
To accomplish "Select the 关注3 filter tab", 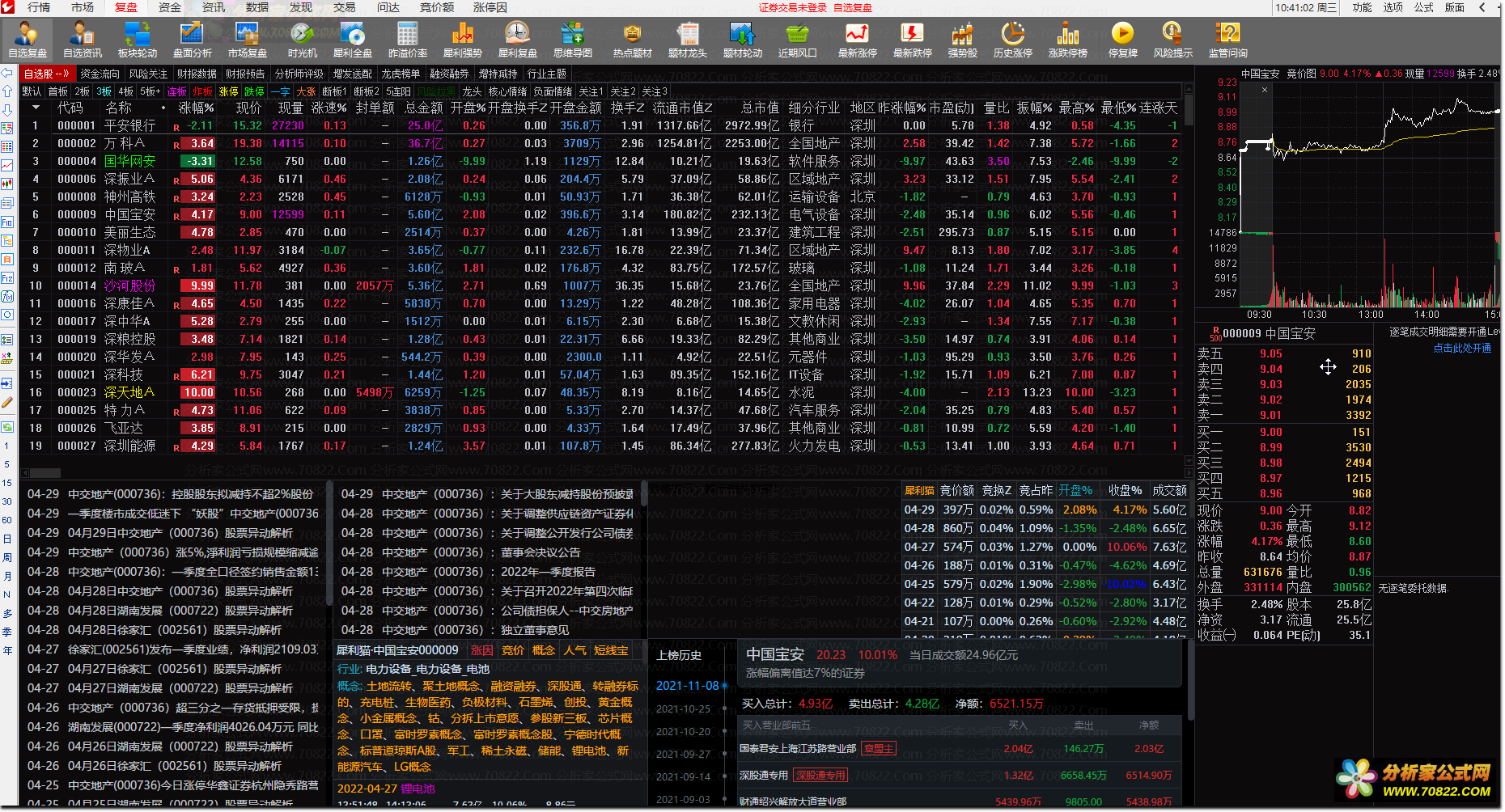I will coord(655,91).
